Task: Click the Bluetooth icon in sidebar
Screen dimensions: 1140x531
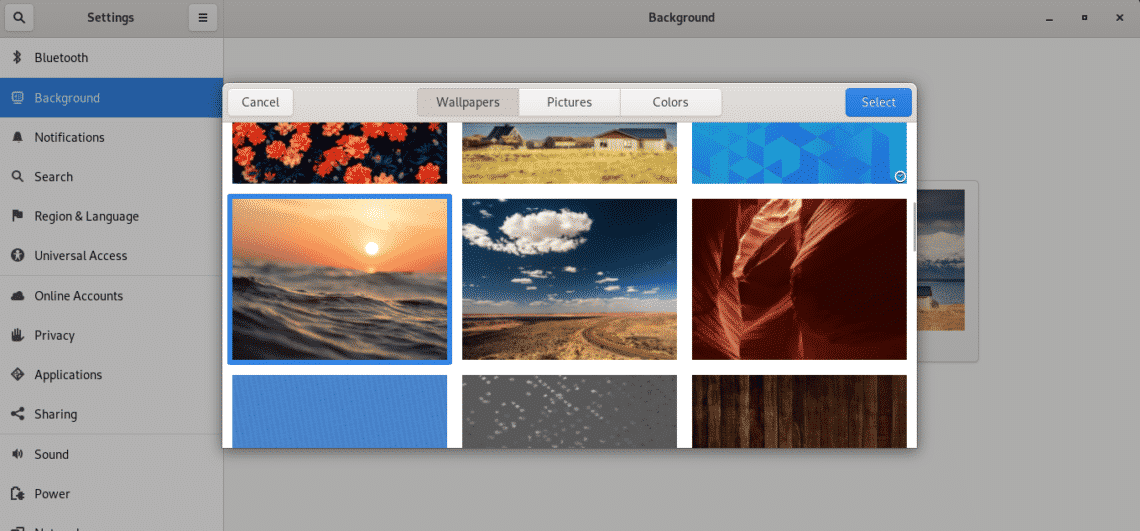Action: click(x=17, y=58)
